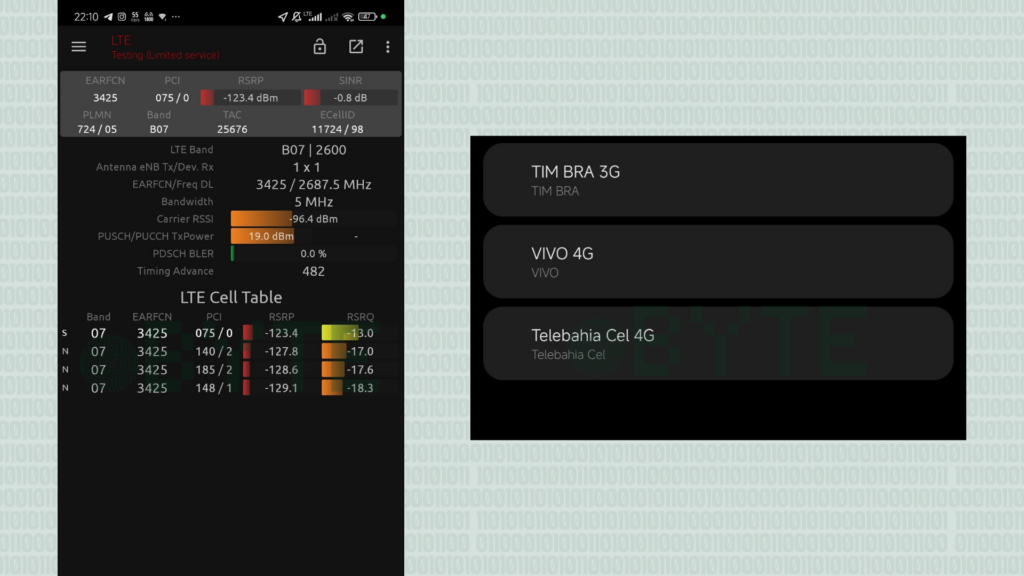
Task: Tap the 'B07 | 2600' LTE Band value
Action: tap(313, 150)
